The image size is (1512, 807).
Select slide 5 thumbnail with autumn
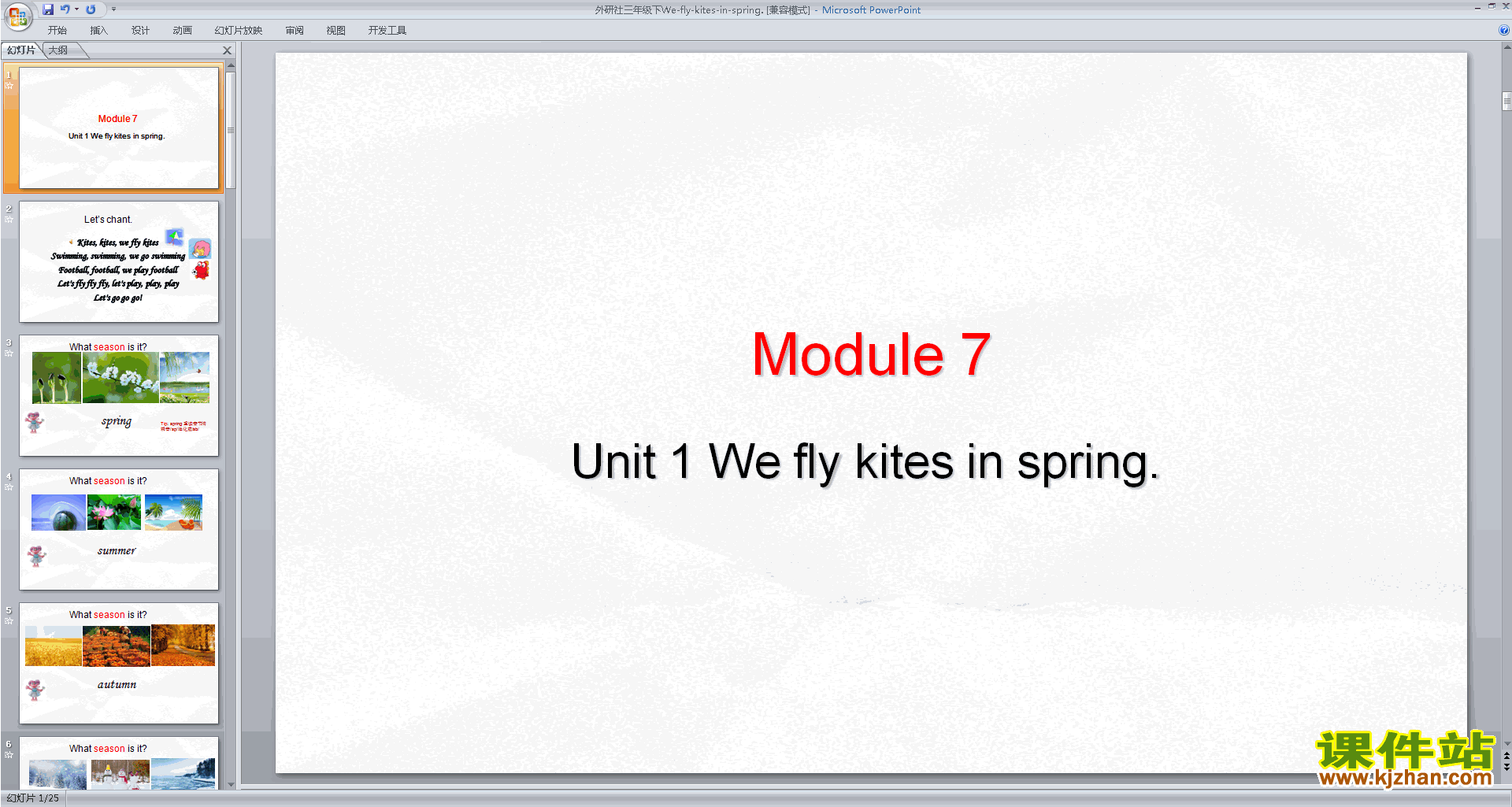[x=119, y=663]
